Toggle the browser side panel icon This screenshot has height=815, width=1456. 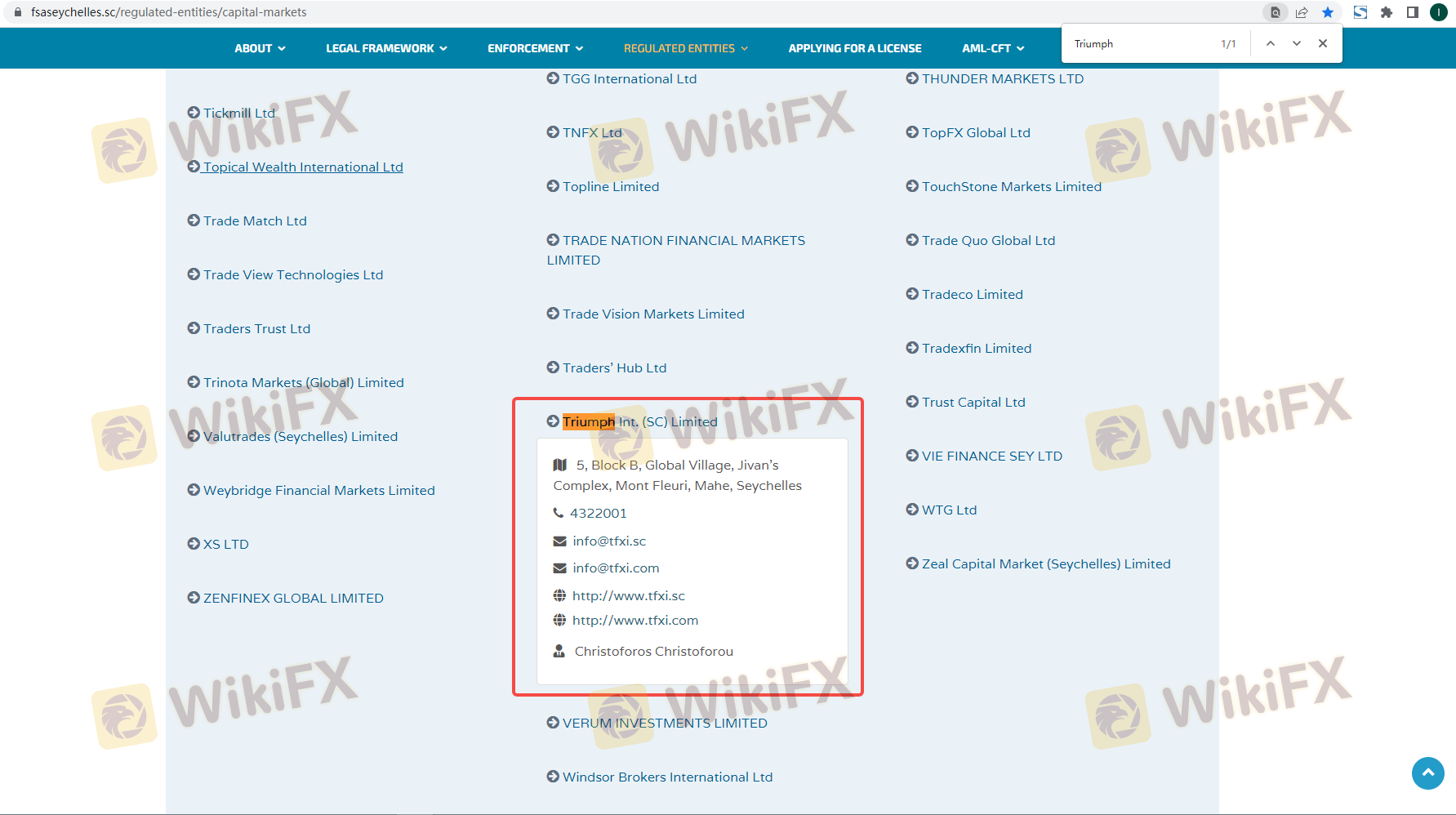(x=1413, y=12)
